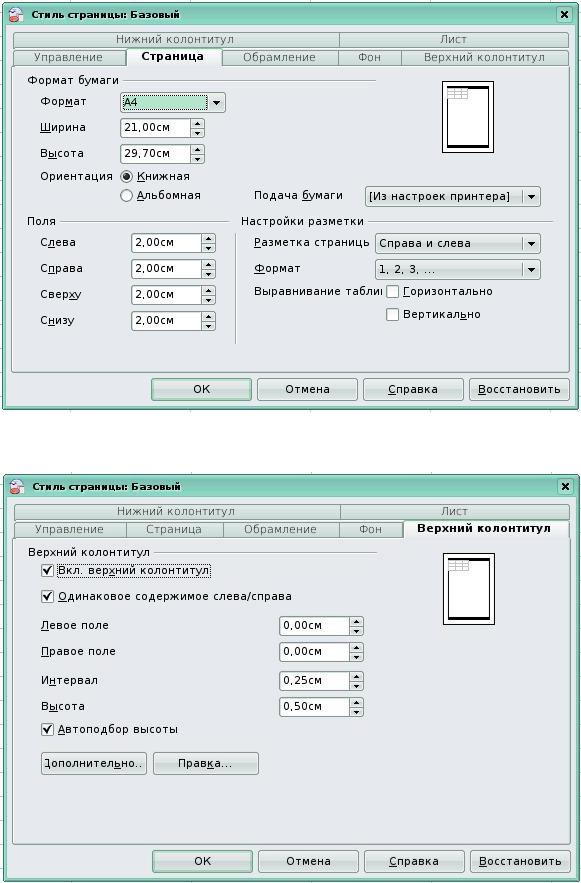Toggle Вкл. верхний колонтитул checkbox
Viewport: 581px width, 883px height.
(48, 570)
